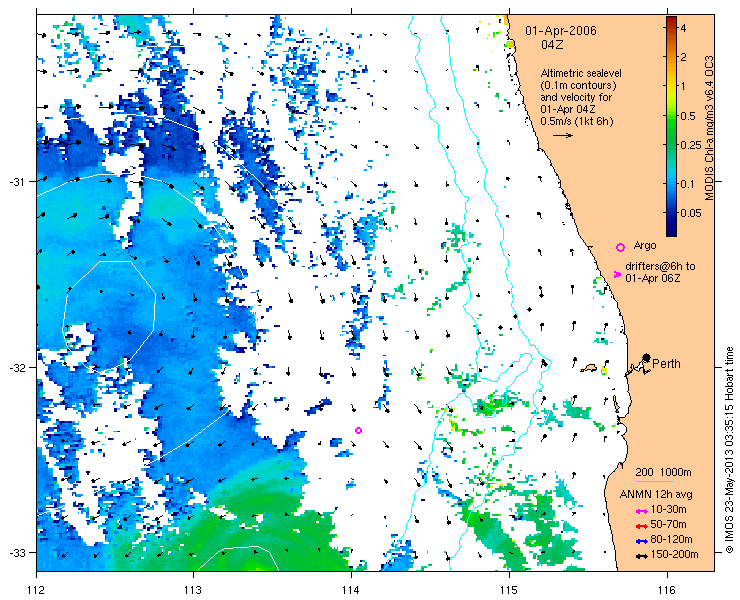
Task: Click latitude axis label -33
Action: click(17, 552)
